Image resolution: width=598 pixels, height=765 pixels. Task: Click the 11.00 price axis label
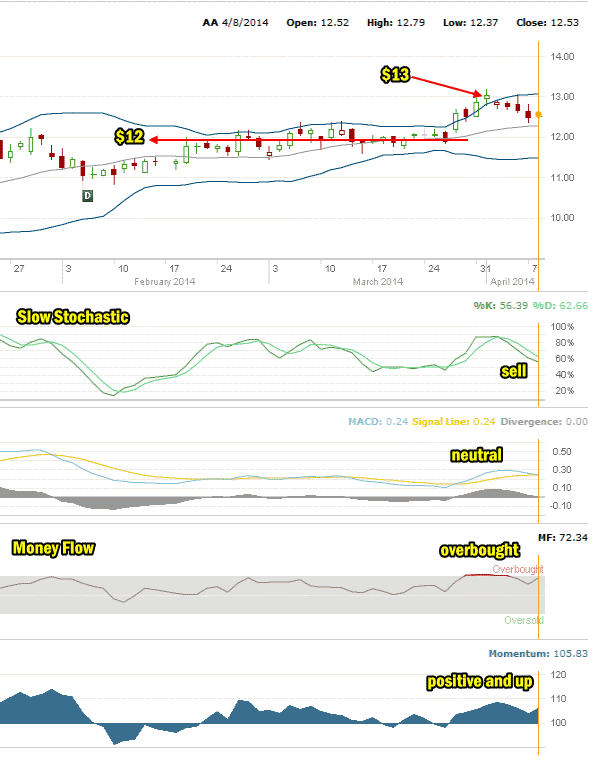point(562,178)
